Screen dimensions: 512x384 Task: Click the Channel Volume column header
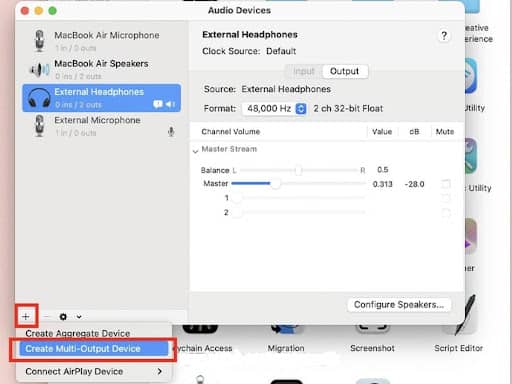pos(230,132)
